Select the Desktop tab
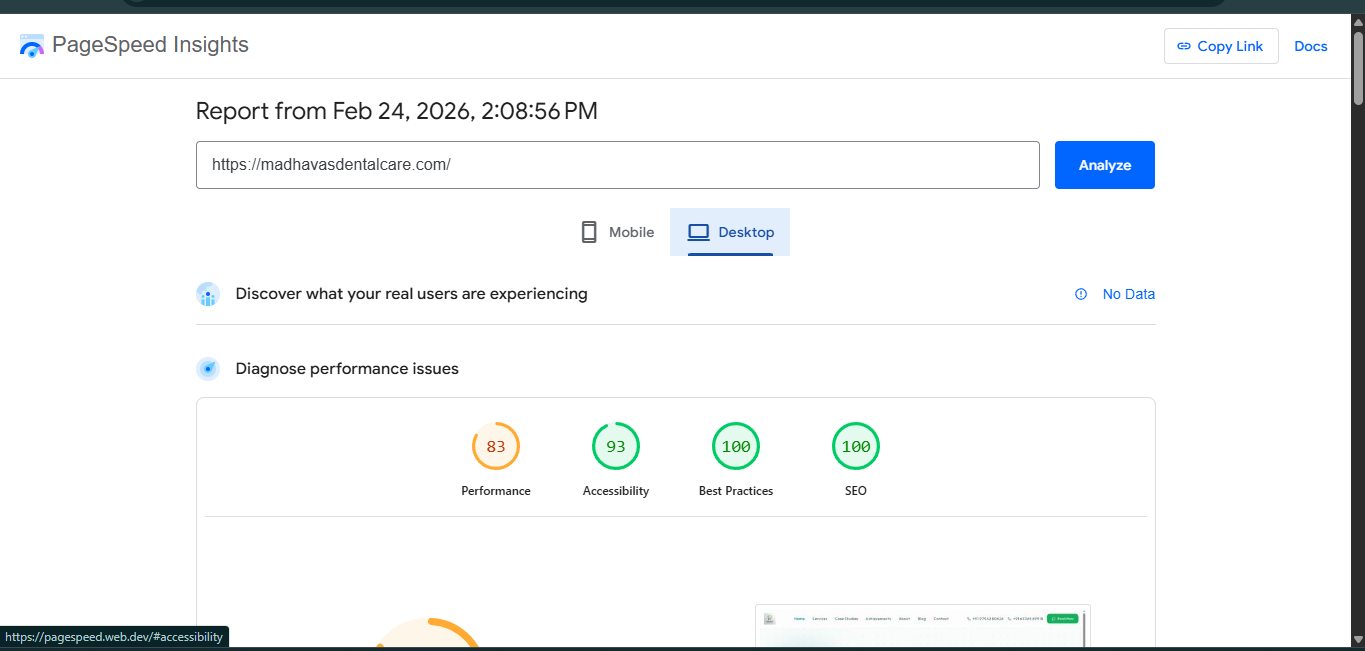Viewport: 1365px width, 651px height. (730, 232)
